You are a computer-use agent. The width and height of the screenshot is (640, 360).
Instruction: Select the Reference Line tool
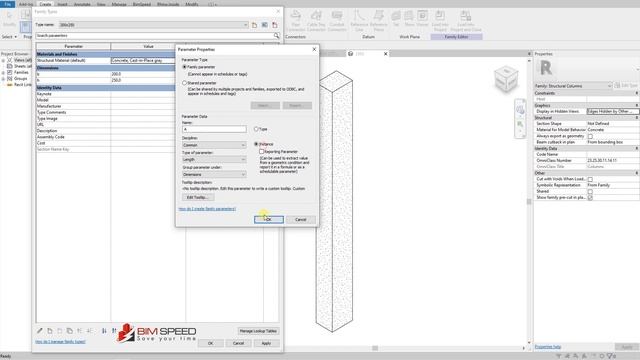coord(359,21)
